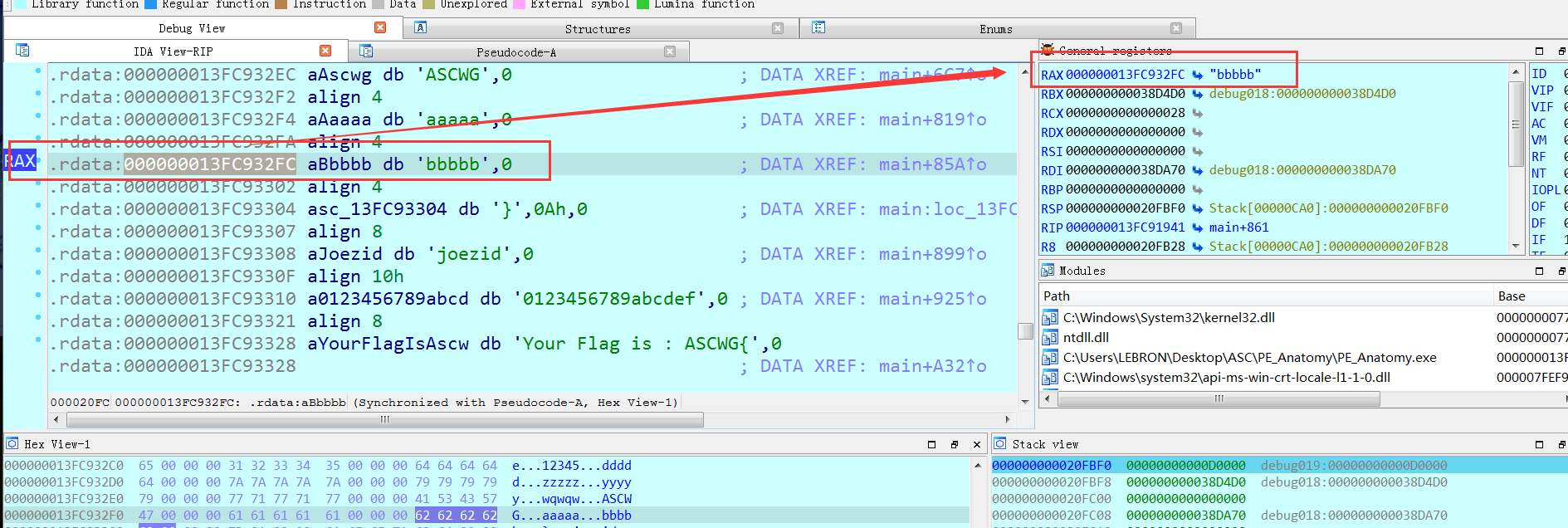This screenshot has height=528, width=1568.
Task: Click the Hex View-1 panel icon
Action: [x=12, y=444]
